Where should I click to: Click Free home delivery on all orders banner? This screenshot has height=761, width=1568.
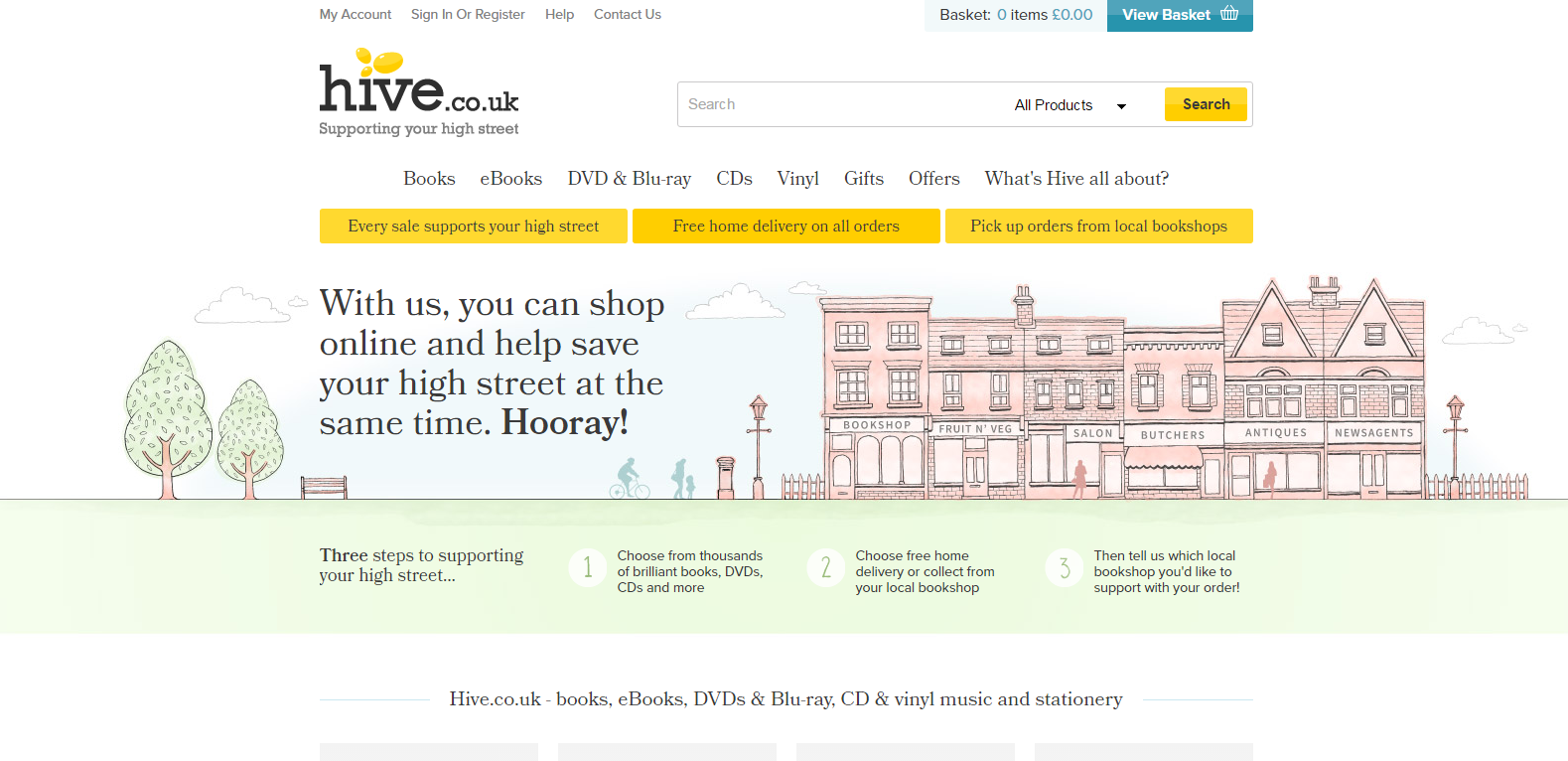[x=786, y=226]
